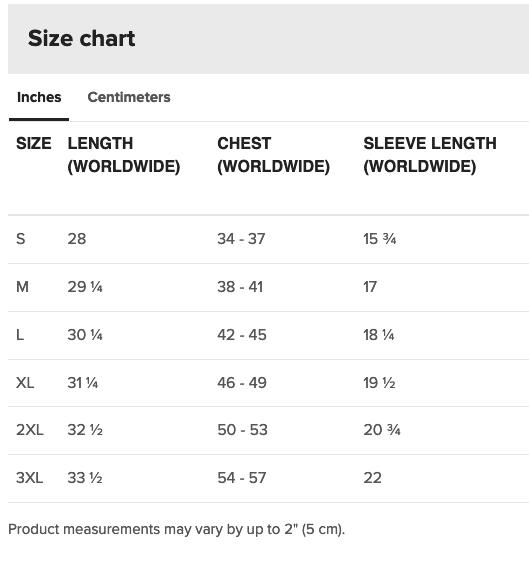This screenshot has height=564, width=529.
Task: Select the M size row label
Action: click(x=22, y=287)
